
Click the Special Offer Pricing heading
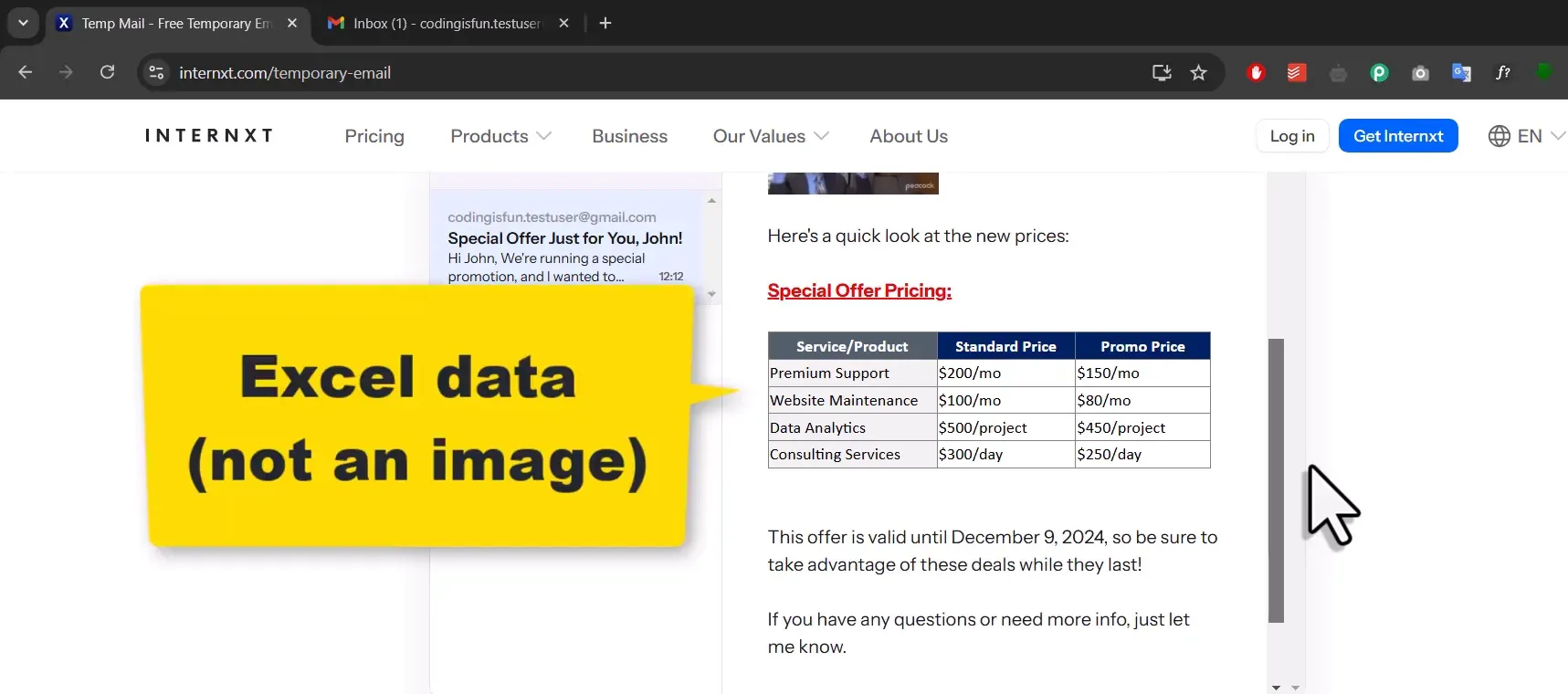[859, 290]
